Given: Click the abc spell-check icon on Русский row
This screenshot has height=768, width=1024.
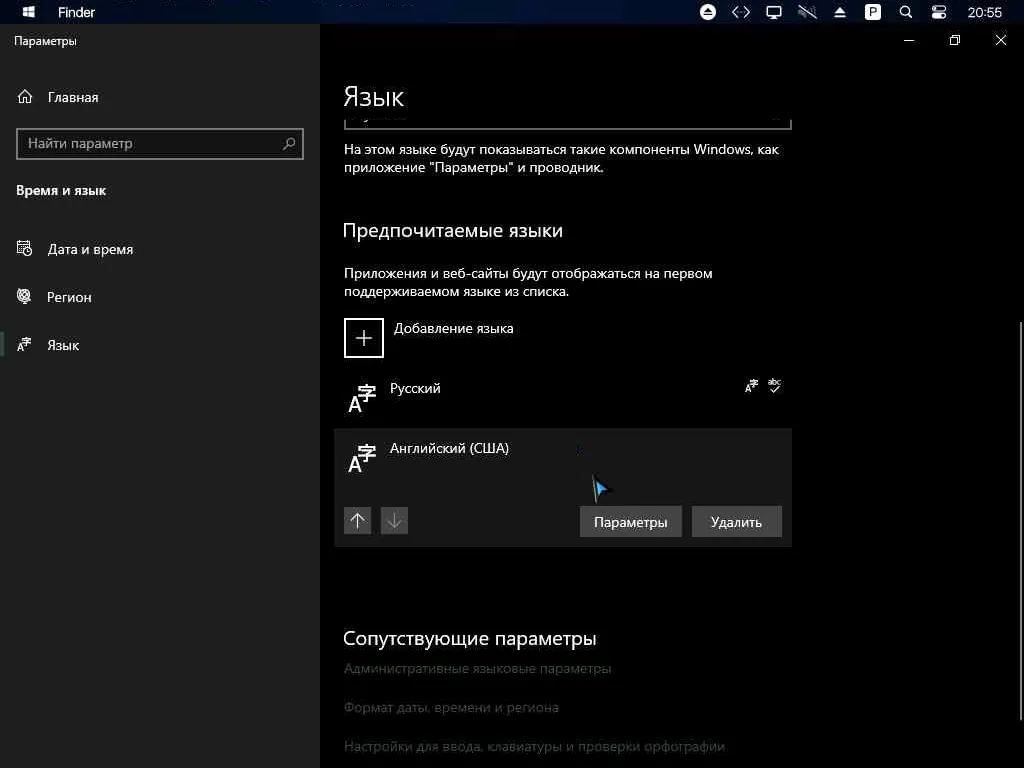Looking at the screenshot, I should pos(775,385).
